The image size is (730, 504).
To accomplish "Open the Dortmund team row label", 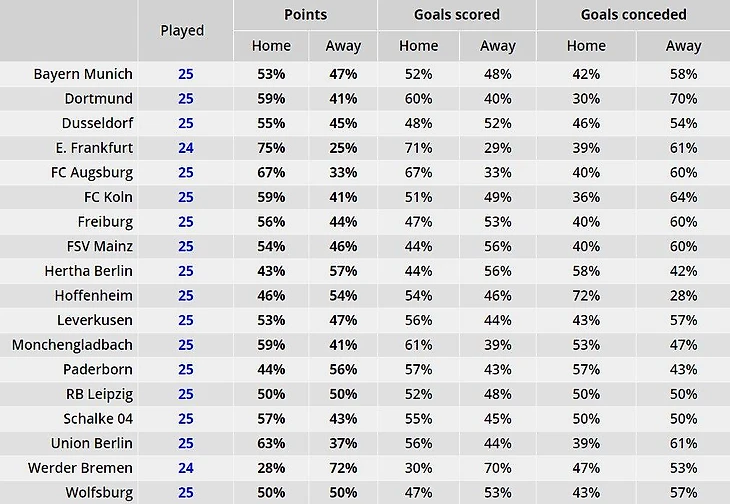I will click(99, 99).
